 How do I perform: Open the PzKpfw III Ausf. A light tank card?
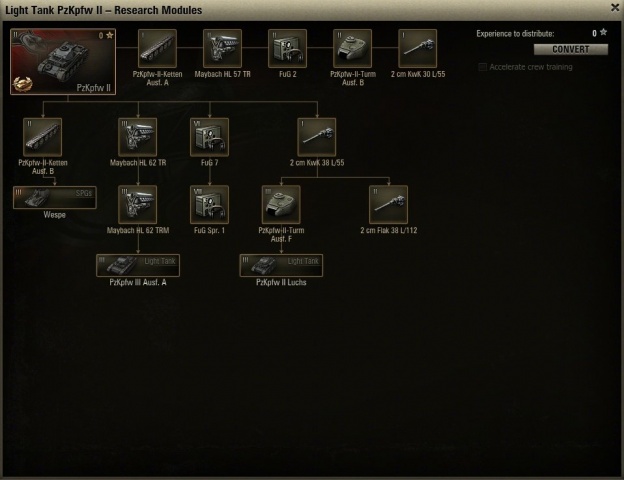tap(138, 265)
